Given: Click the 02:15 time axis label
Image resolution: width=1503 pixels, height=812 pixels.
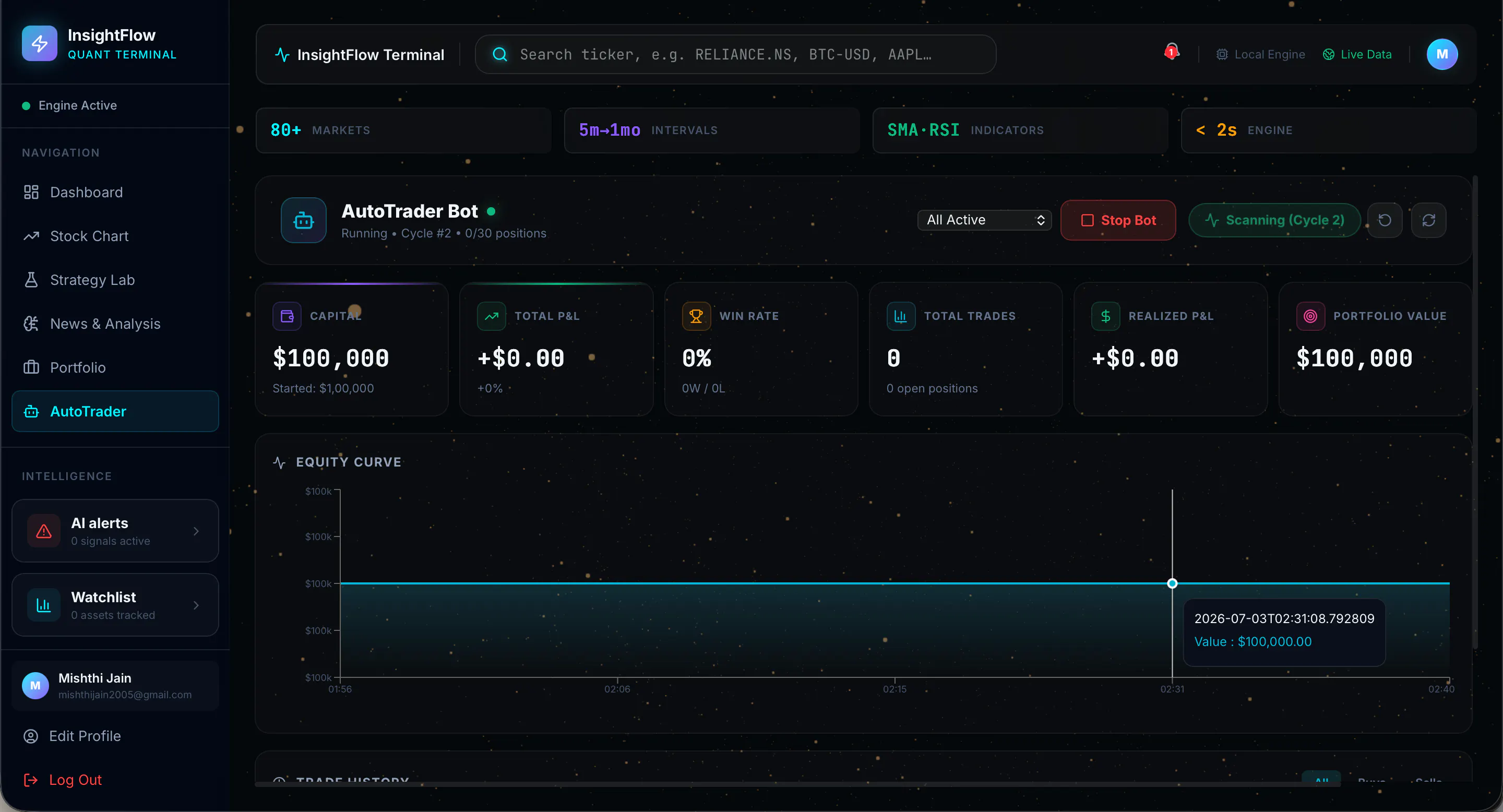Looking at the screenshot, I should point(894,689).
